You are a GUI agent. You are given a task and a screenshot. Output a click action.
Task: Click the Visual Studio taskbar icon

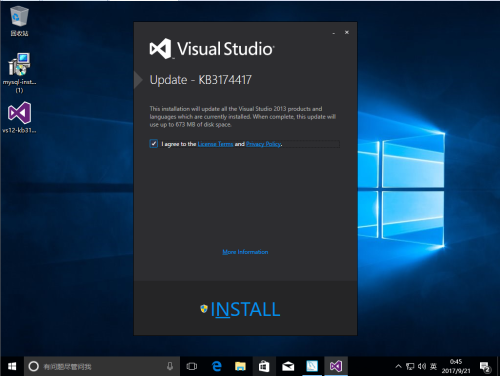336,366
